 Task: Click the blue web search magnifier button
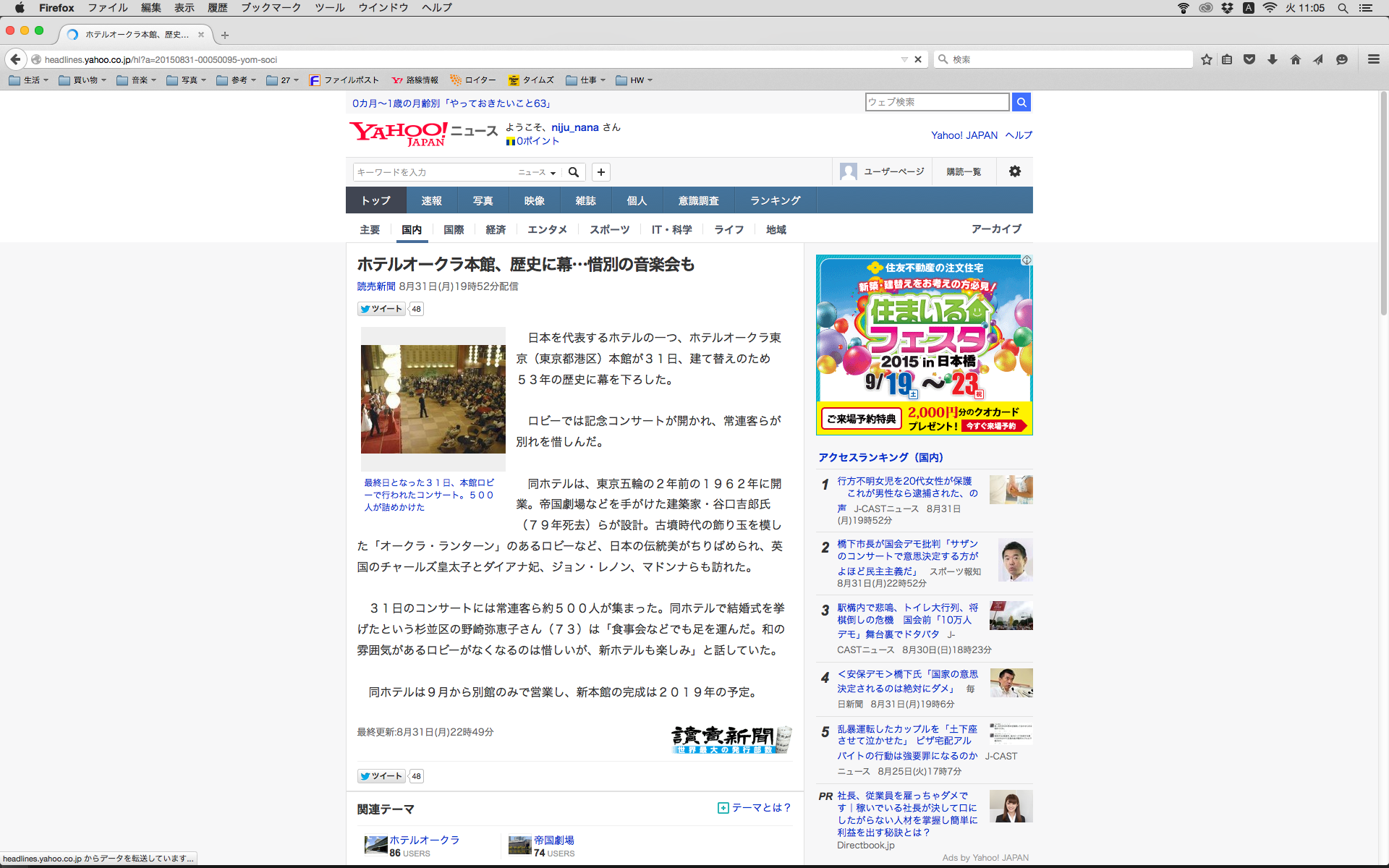(1021, 102)
